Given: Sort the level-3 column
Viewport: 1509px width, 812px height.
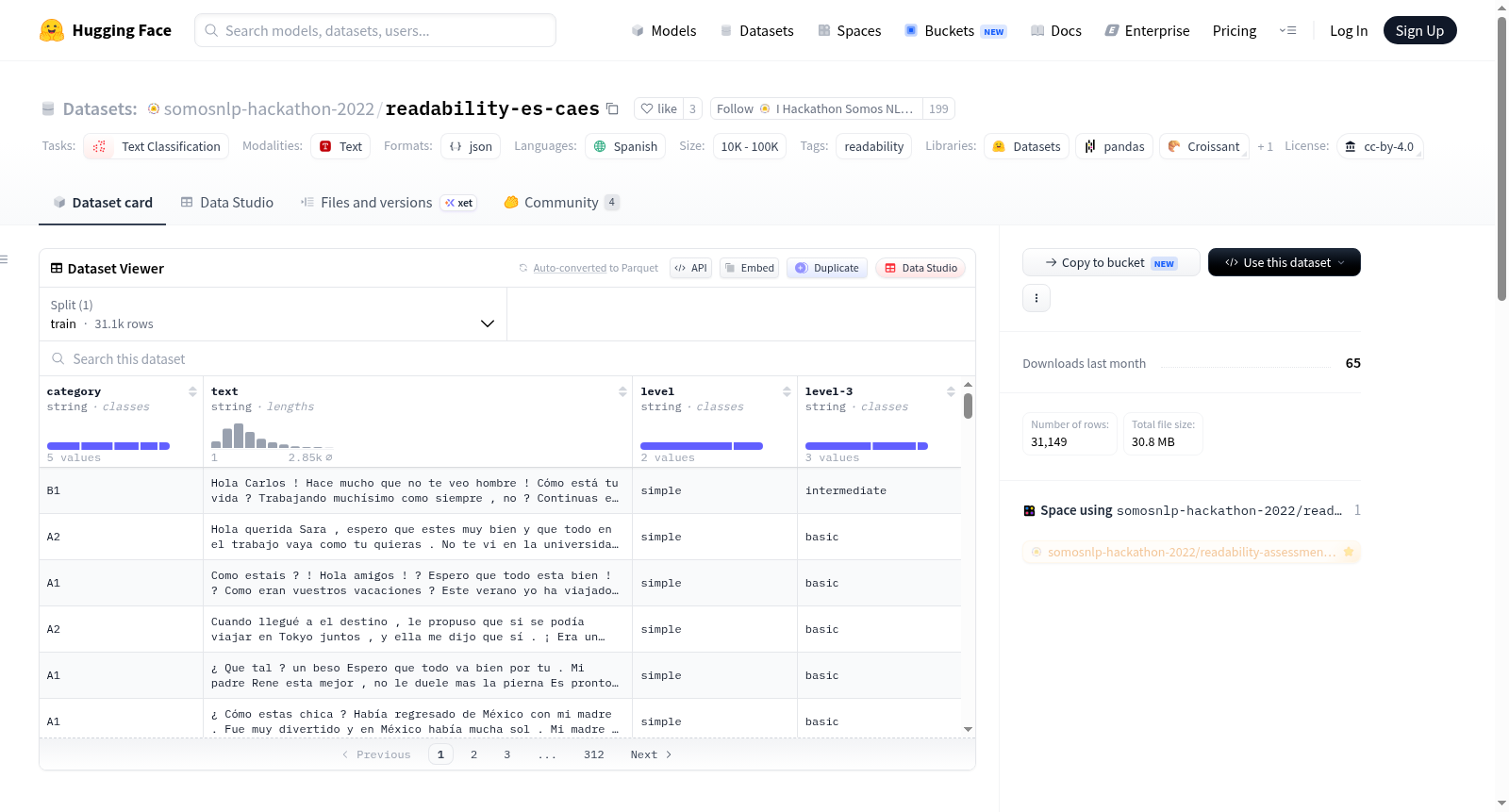Looking at the screenshot, I should 951,391.
